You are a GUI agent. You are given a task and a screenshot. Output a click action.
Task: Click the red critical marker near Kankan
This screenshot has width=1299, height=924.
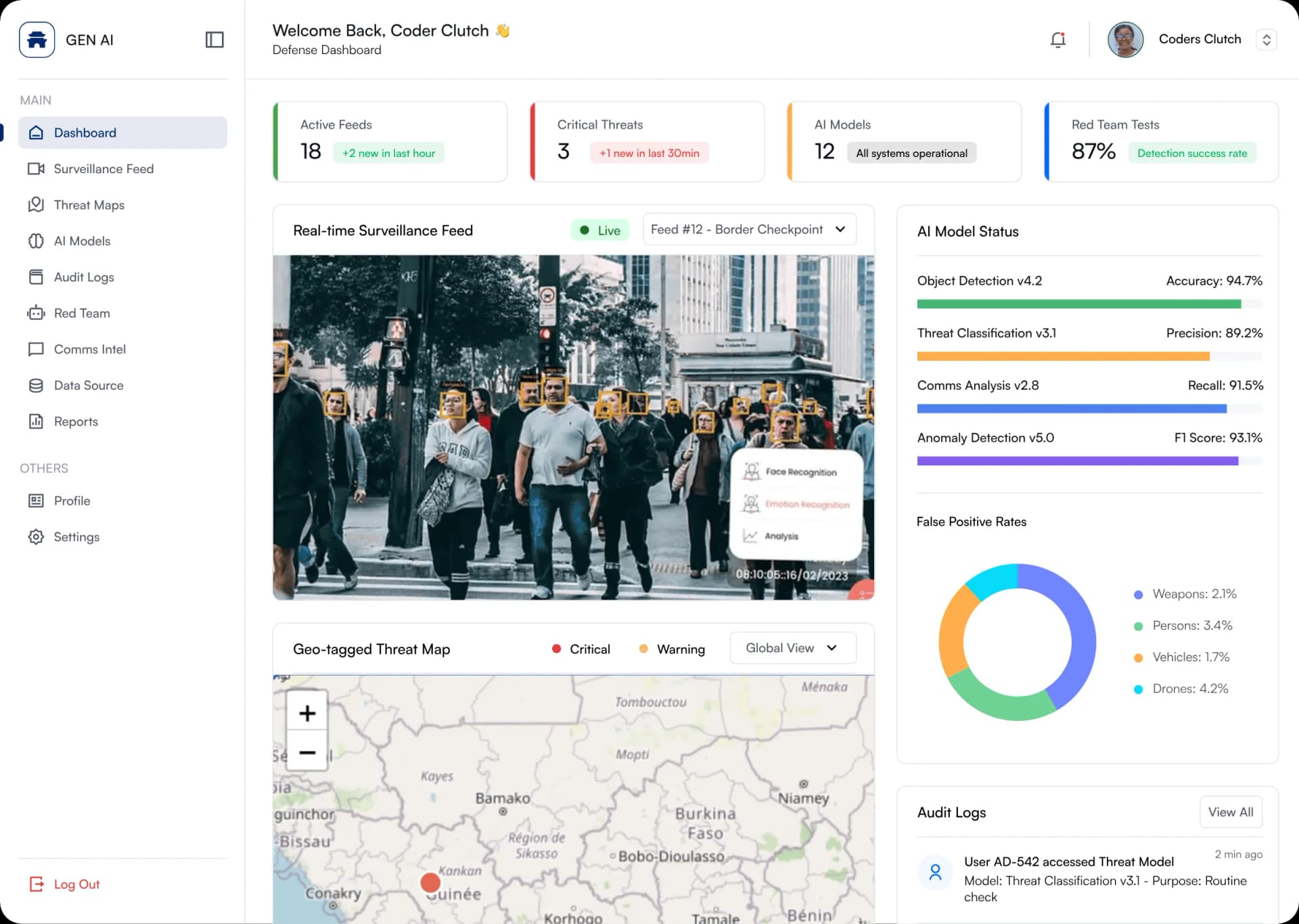click(430, 882)
